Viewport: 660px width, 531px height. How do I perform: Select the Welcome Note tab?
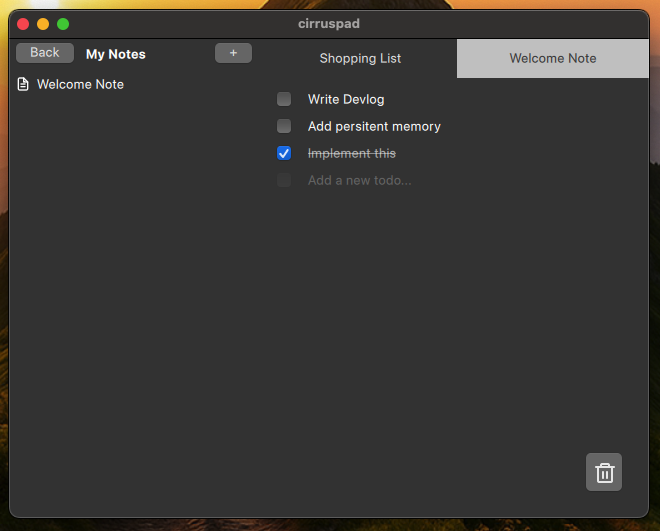(552, 58)
